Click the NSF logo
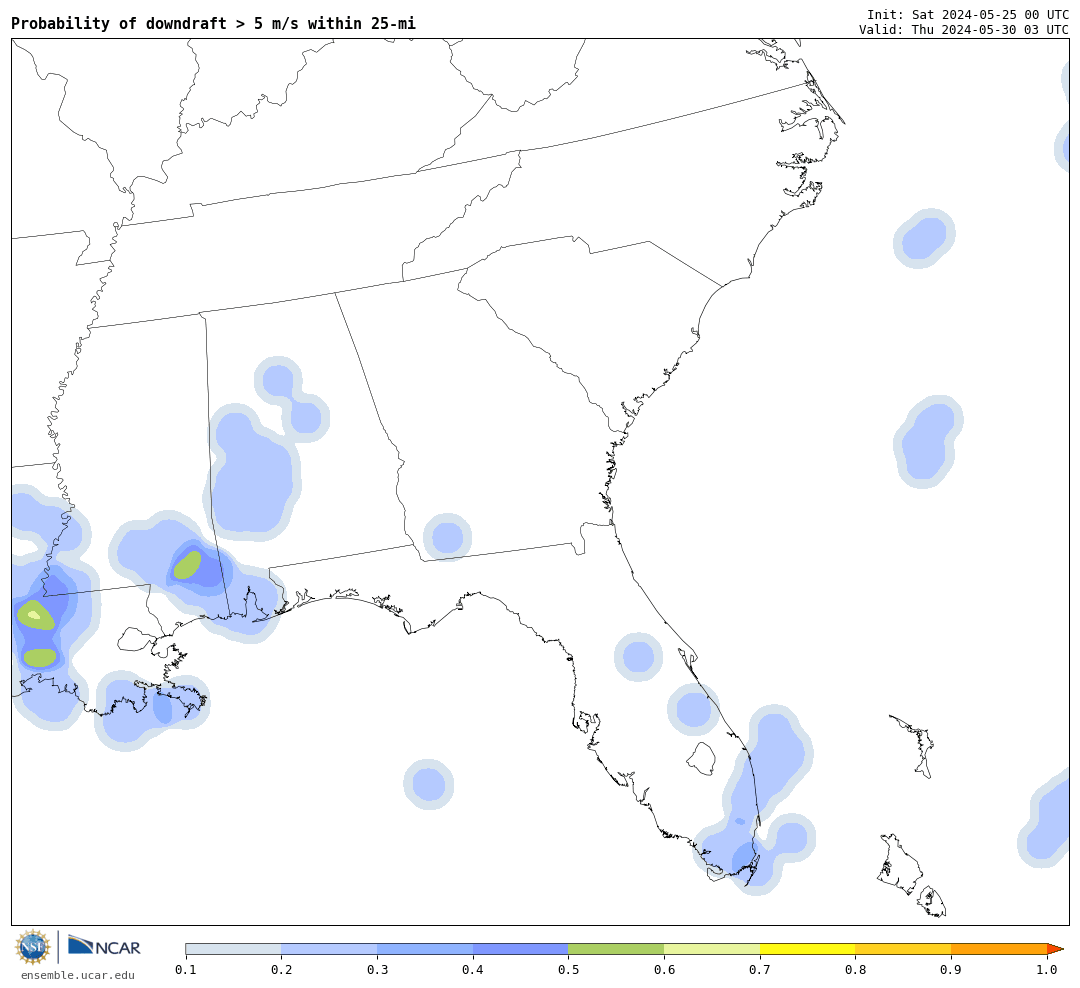Image resolution: width=1080 pixels, height=988 pixels. point(33,947)
